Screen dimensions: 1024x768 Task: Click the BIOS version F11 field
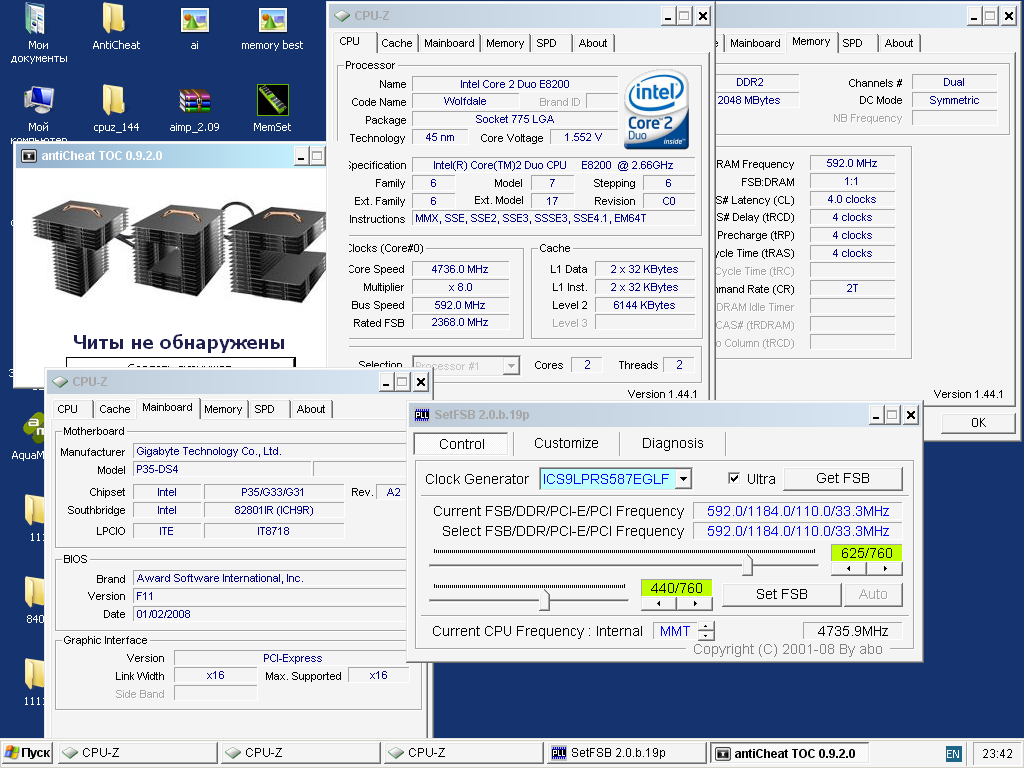(269, 596)
